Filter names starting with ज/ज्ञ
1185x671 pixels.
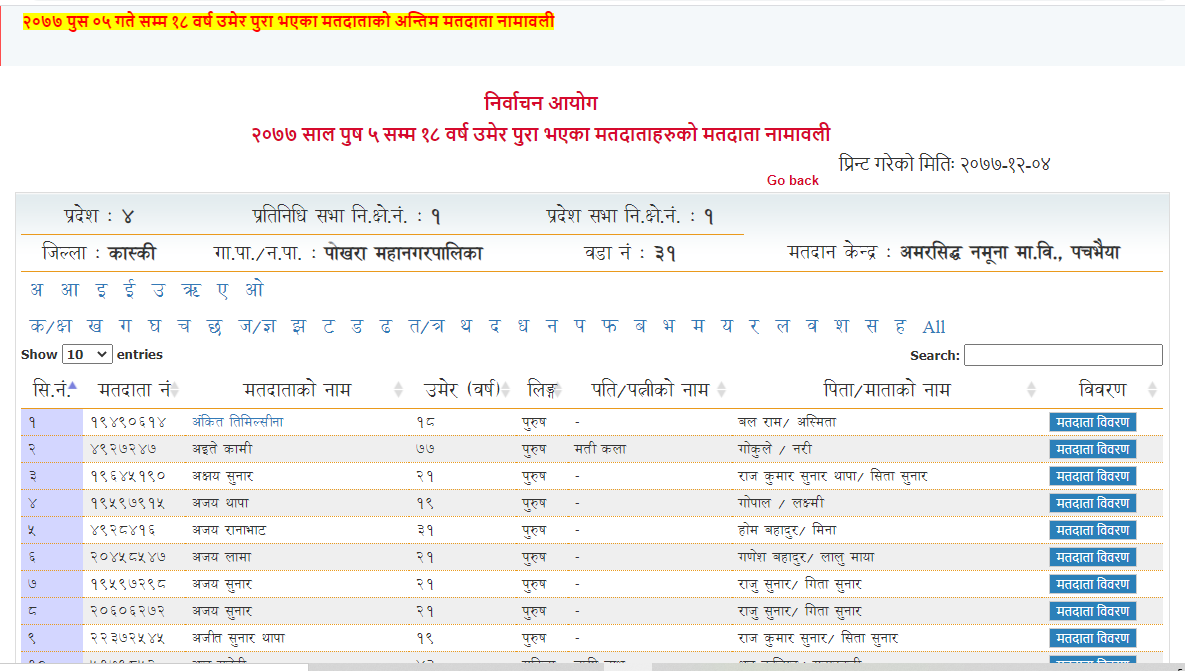pos(257,326)
